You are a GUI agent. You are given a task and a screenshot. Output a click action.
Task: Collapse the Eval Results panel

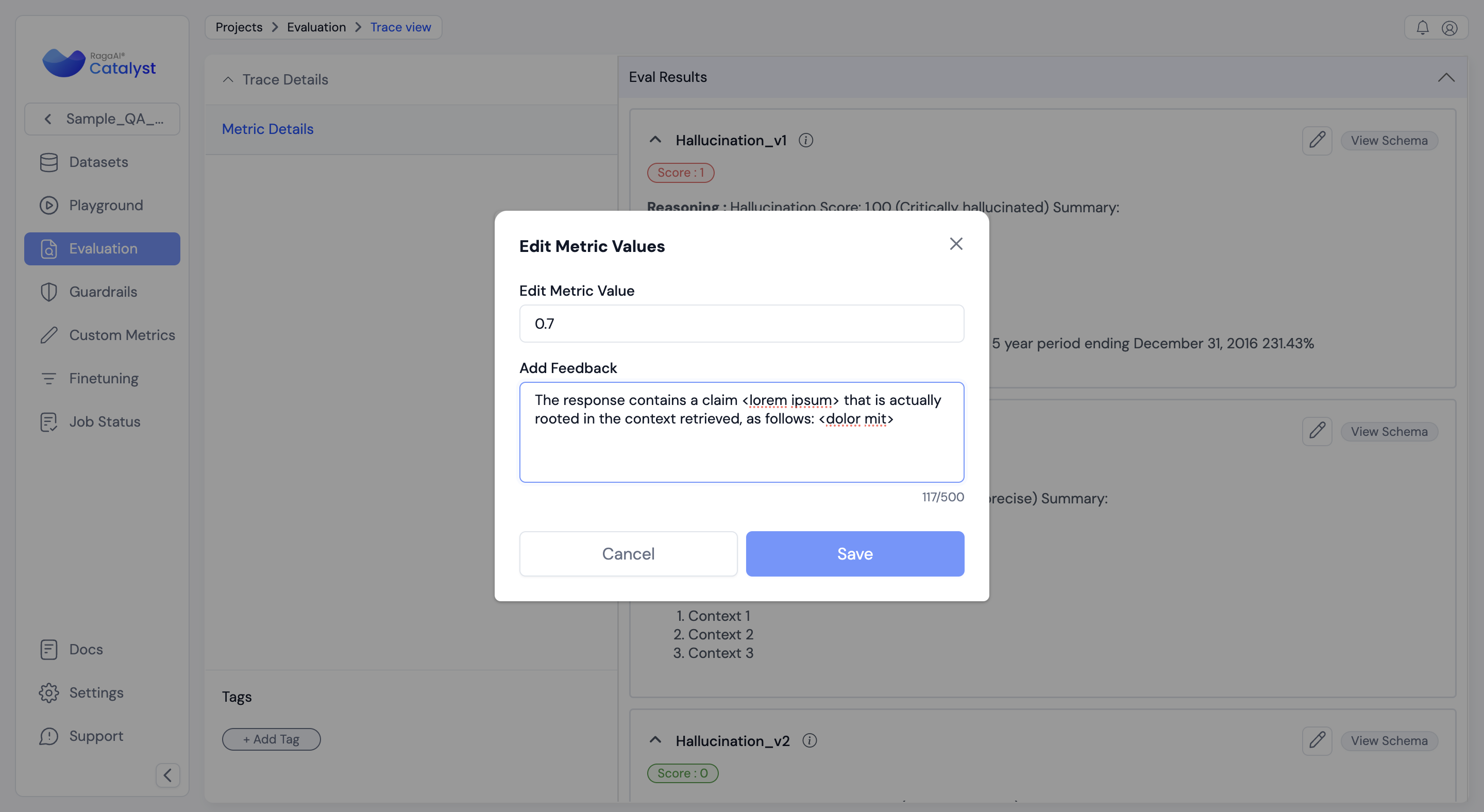(x=1446, y=77)
